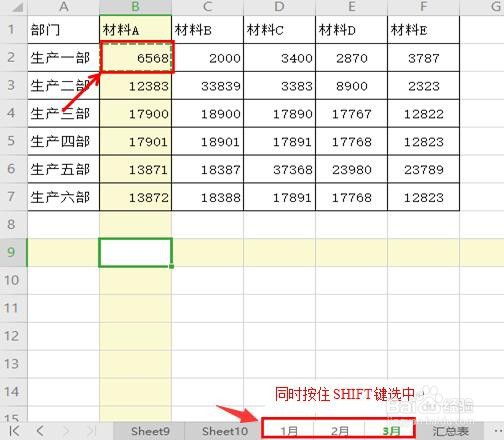This screenshot has height=440, width=504.
Task: Select column A header
Action: pyautogui.click(x=63, y=7)
